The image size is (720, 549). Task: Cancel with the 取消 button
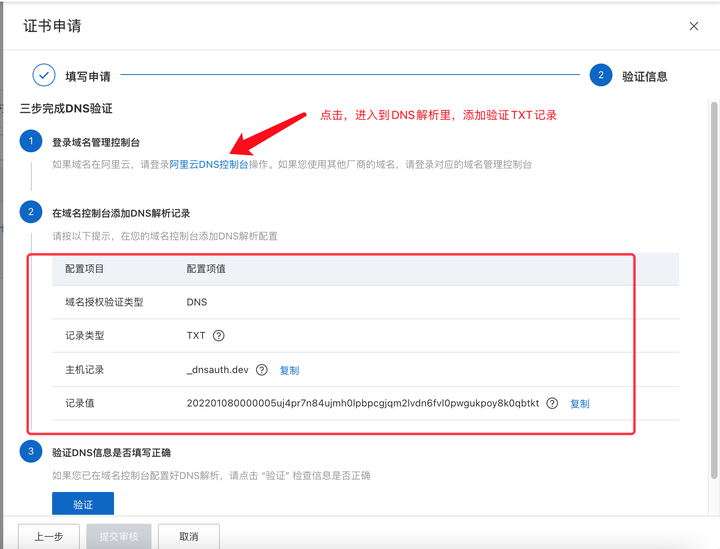click(x=189, y=536)
